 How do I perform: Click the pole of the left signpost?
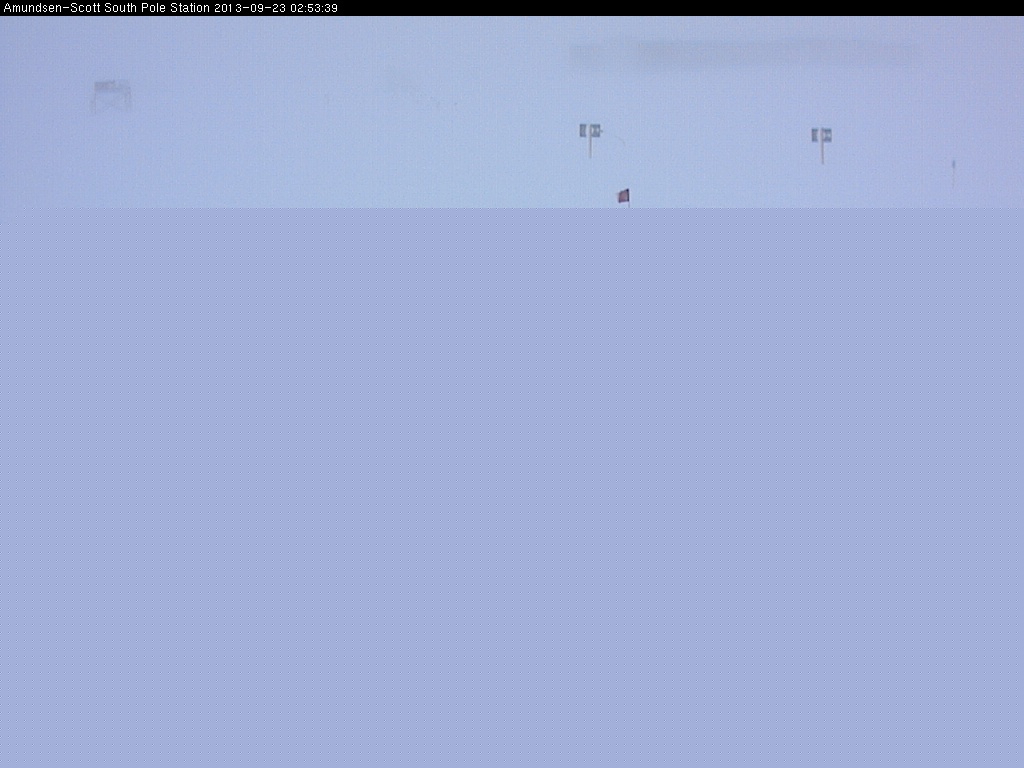tap(590, 149)
